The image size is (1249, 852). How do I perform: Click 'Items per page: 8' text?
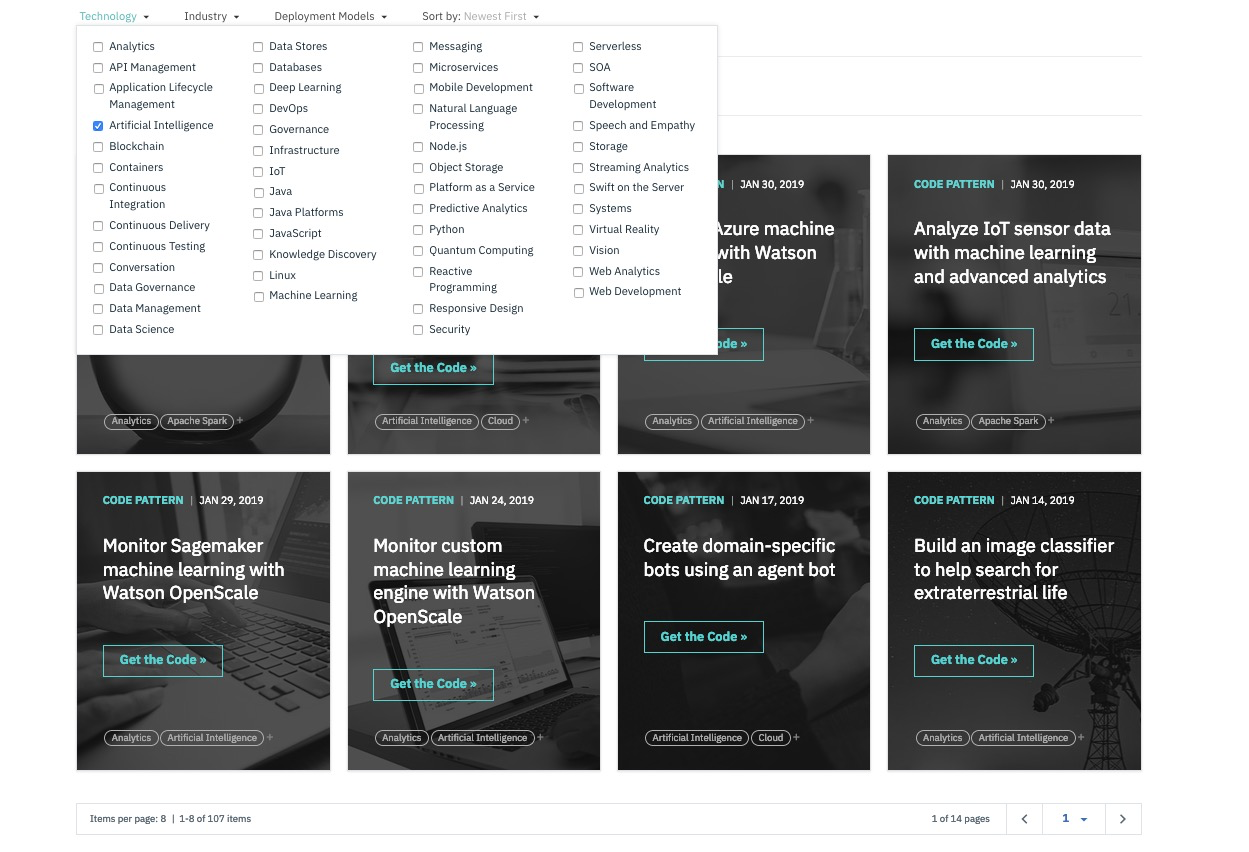click(x=128, y=819)
